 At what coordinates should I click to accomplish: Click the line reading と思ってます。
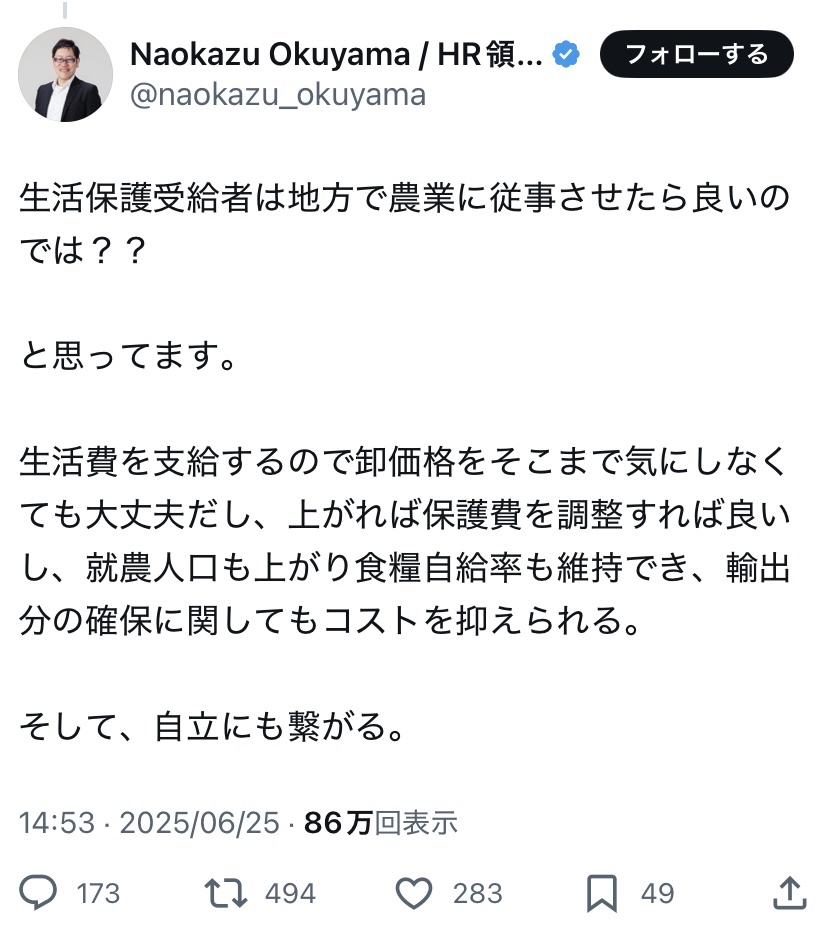[128, 357]
